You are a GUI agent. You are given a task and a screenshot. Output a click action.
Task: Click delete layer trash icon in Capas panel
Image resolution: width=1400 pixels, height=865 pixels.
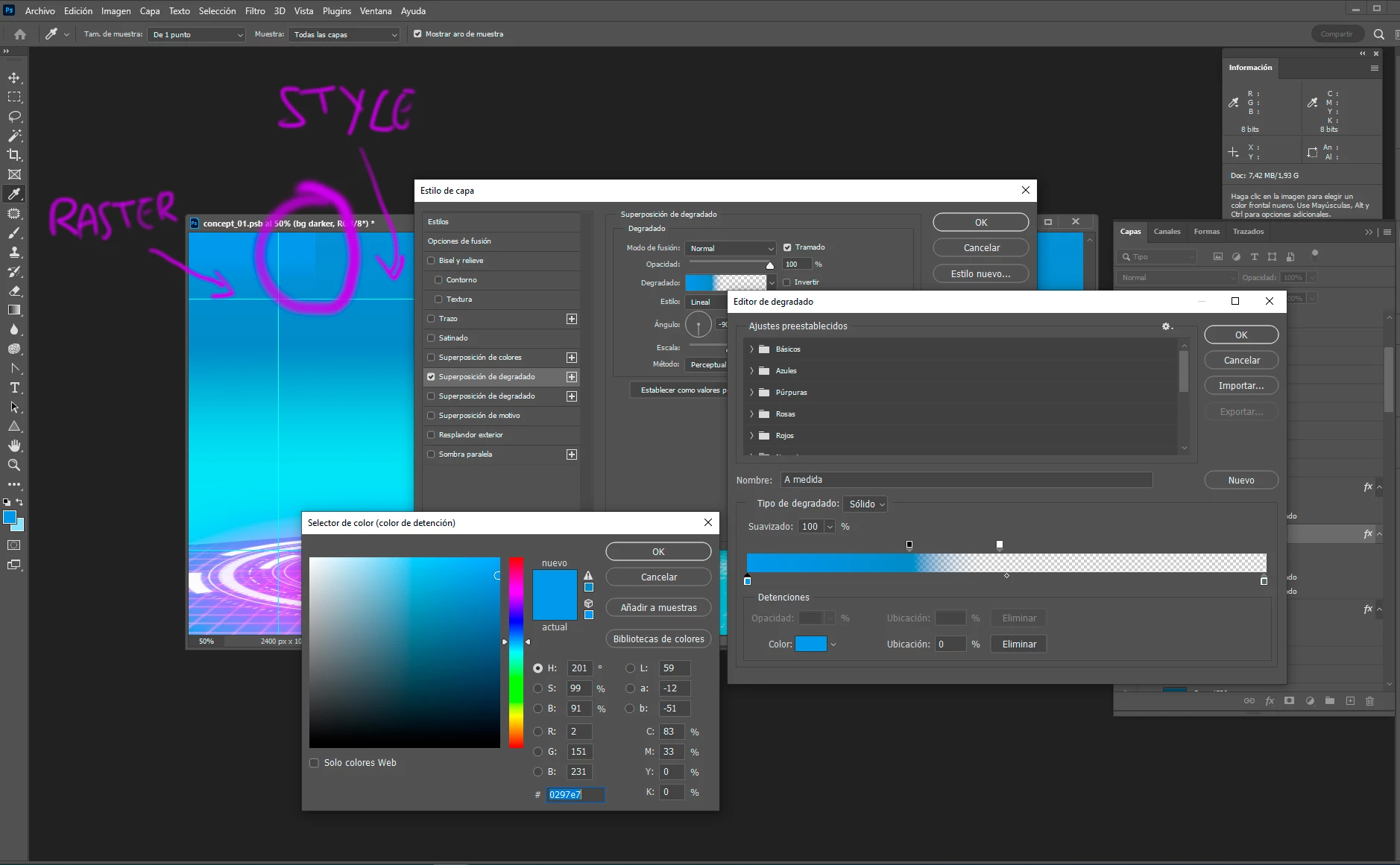1369,701
